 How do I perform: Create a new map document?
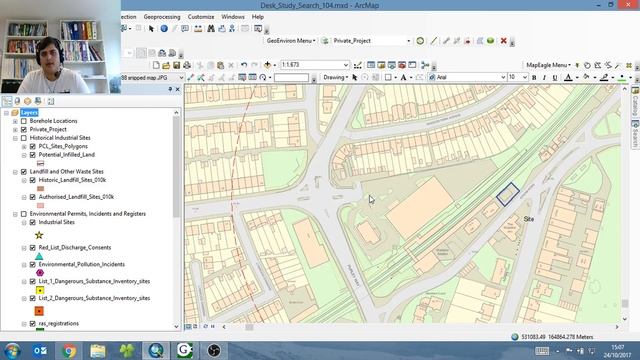[x=156, y=65]
